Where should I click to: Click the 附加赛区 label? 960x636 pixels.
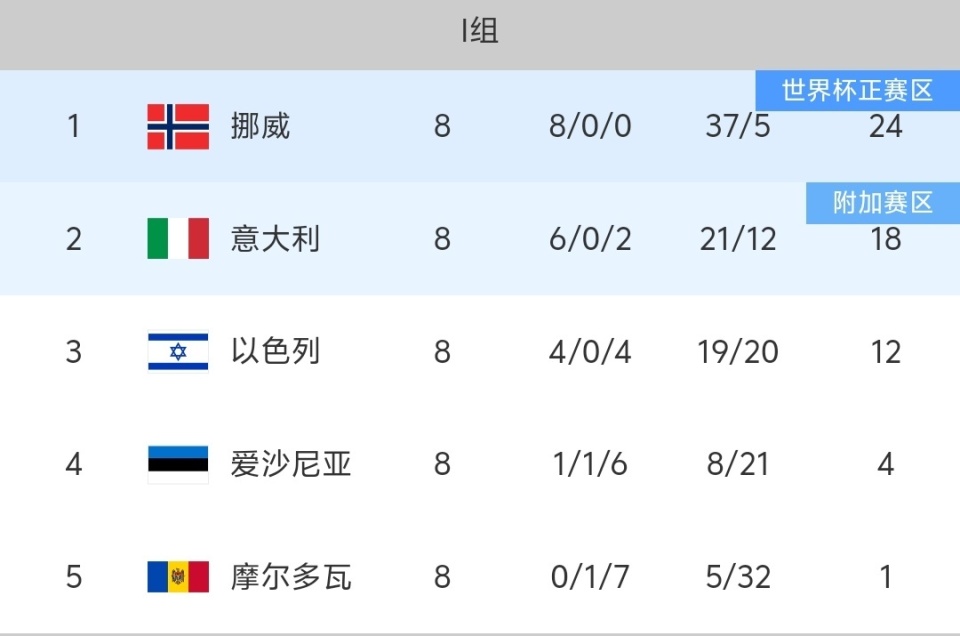[x=882, y=203]
